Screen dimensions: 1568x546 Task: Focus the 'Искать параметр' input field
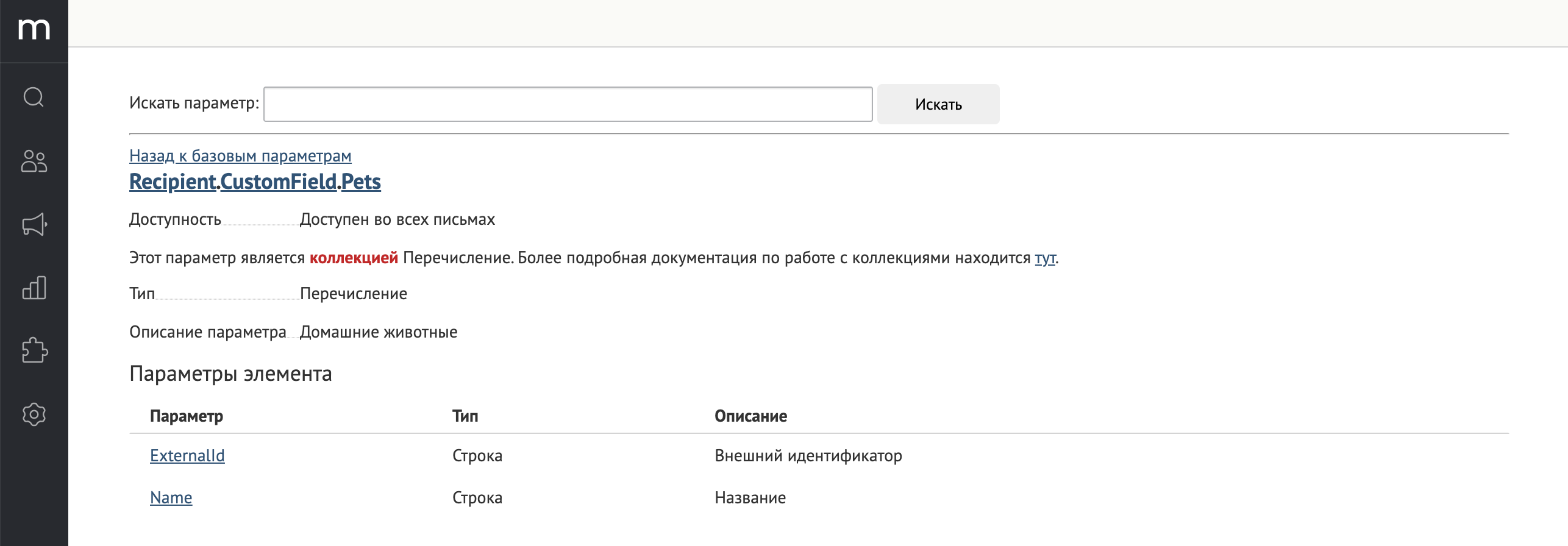click(568, 104)
